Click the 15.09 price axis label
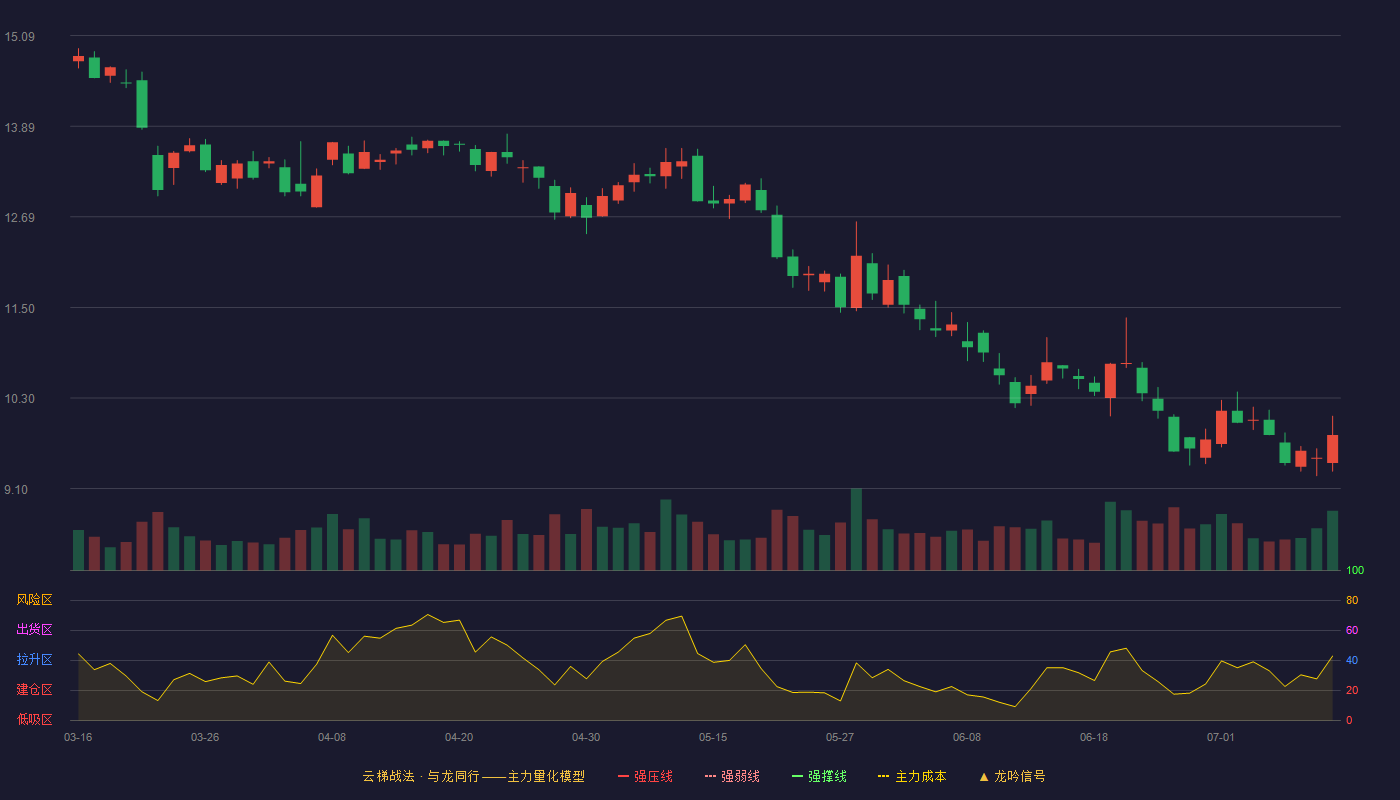1400x800 pixels. coord(20,37)
